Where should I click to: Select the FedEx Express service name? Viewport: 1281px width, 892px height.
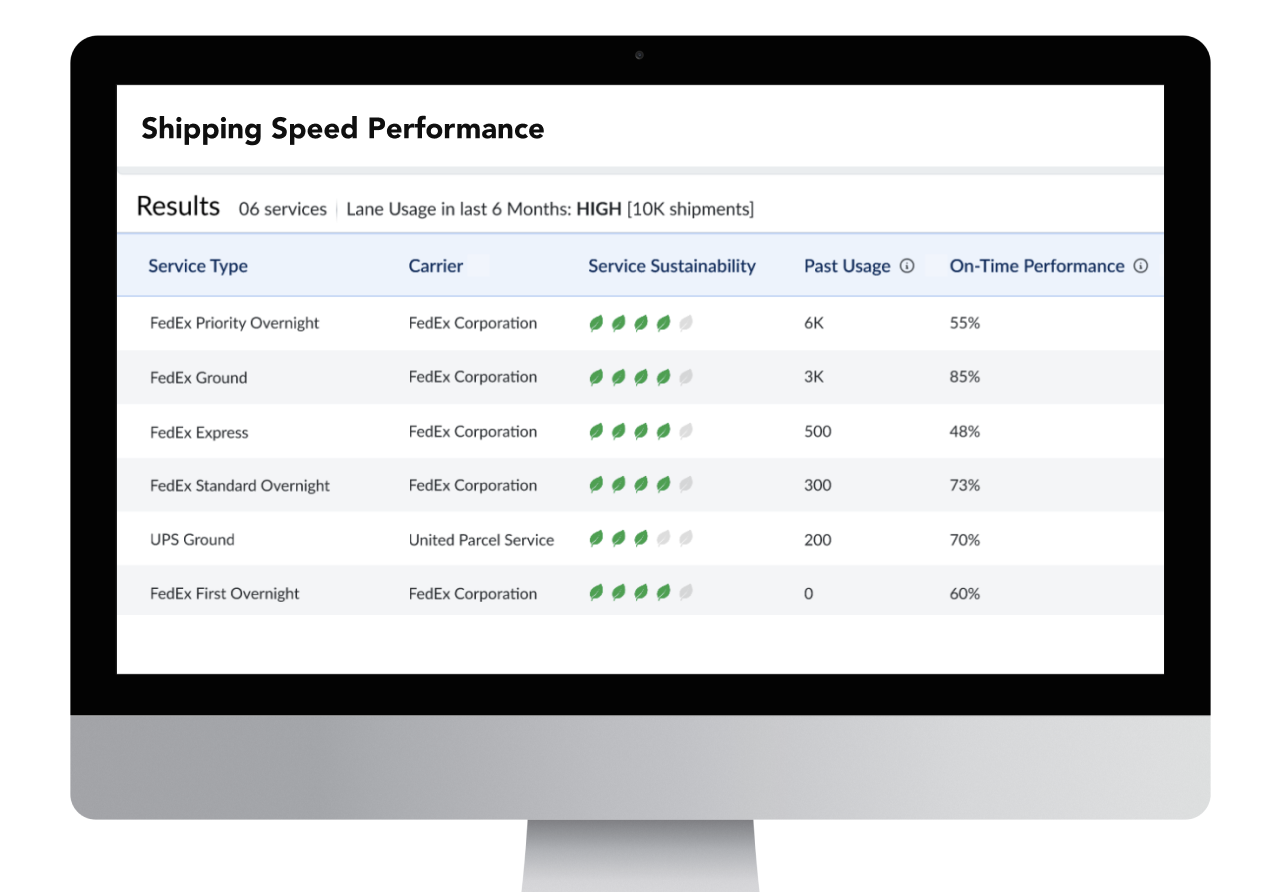[x=199, y=432]
